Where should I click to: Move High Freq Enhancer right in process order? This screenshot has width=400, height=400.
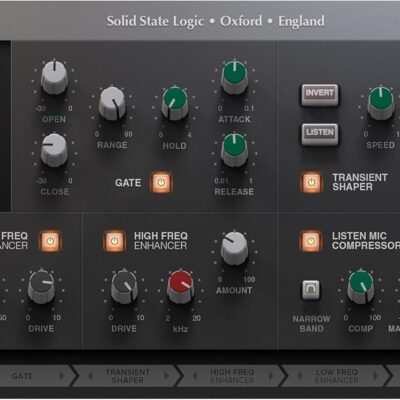pyautogui.click(x=271, y=376)
